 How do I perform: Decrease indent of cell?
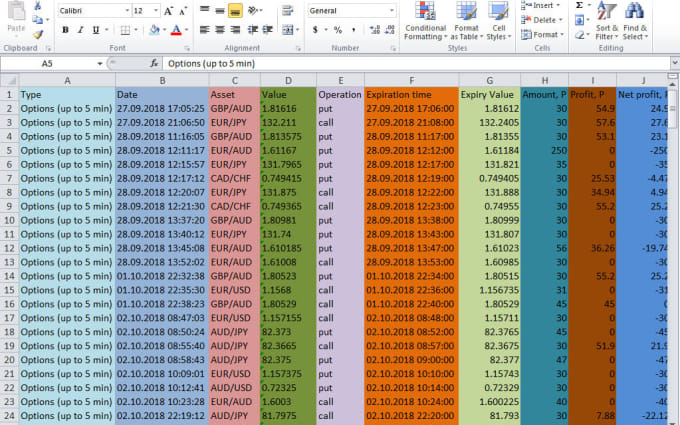pos(252,30)
